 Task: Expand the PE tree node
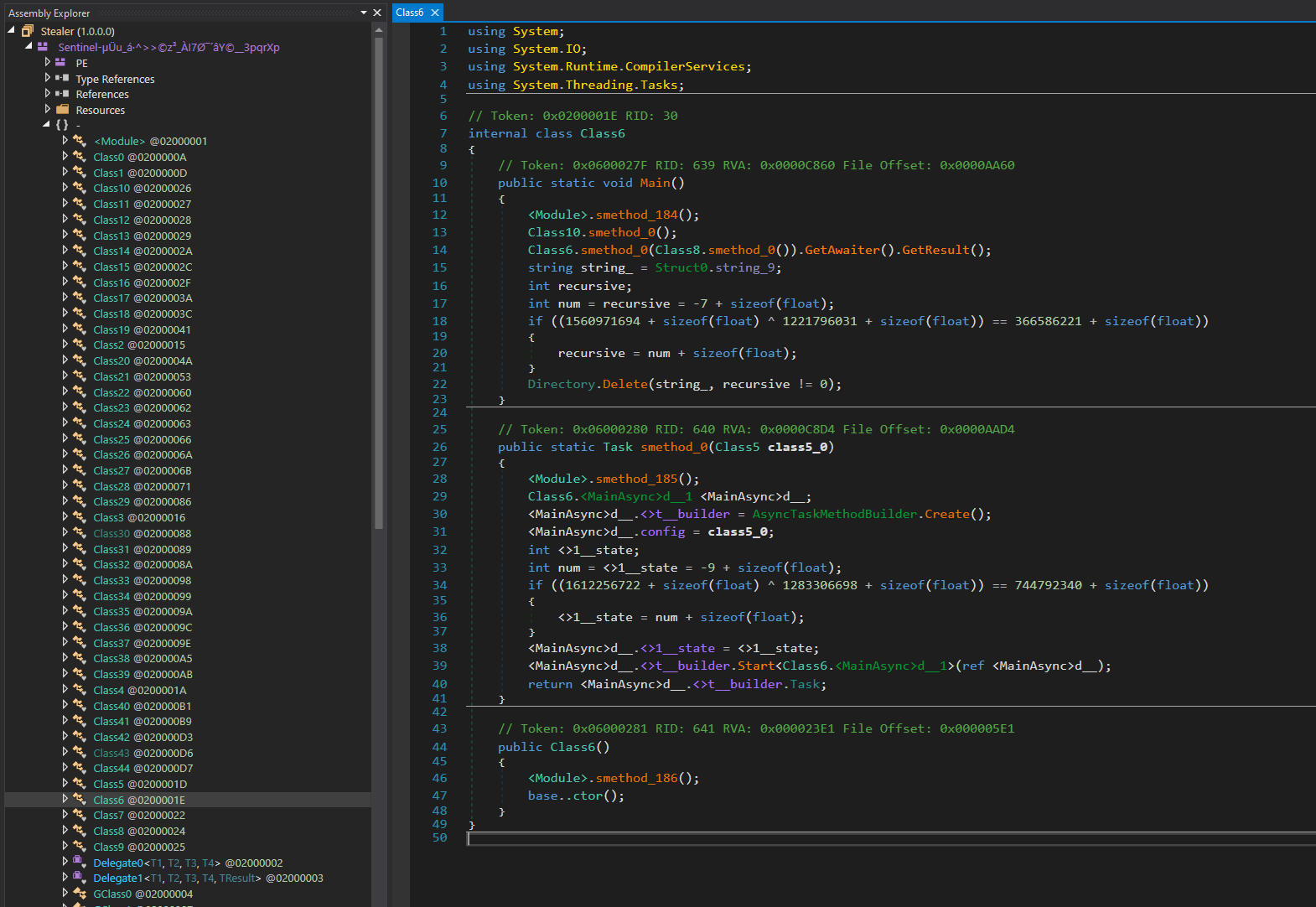click(x=48, y=63)
